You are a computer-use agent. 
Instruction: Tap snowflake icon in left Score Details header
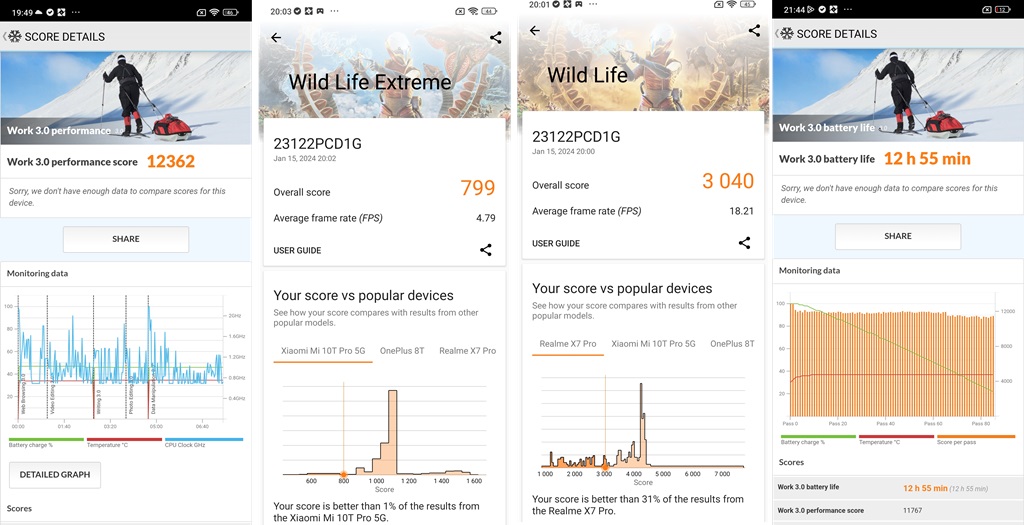(14, 37)
